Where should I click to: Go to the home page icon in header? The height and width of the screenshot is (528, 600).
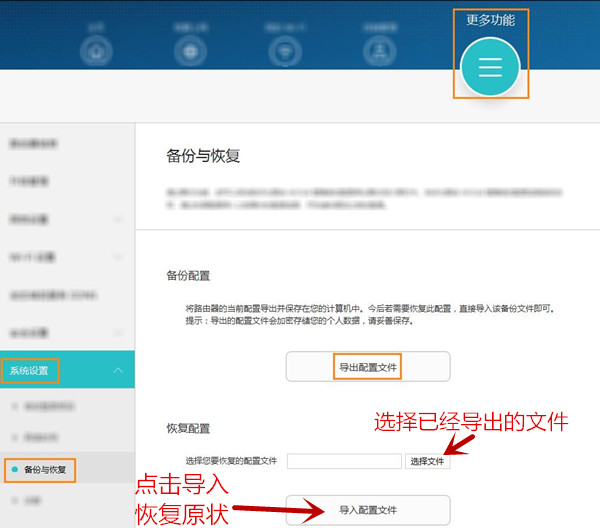(x=96, y=51)
